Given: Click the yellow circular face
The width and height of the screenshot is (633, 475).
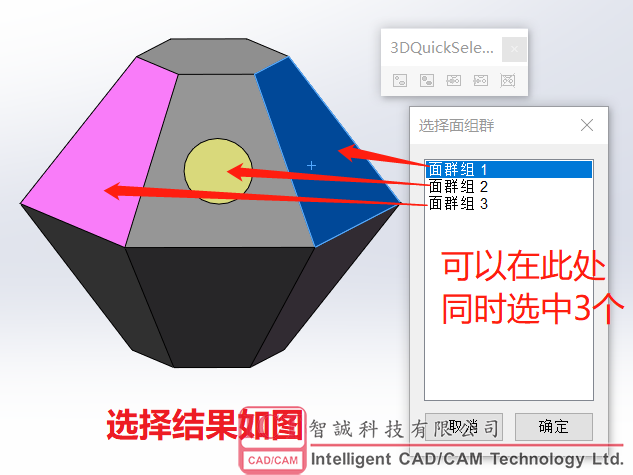Looking at the screenshot, I should [218, 171].
